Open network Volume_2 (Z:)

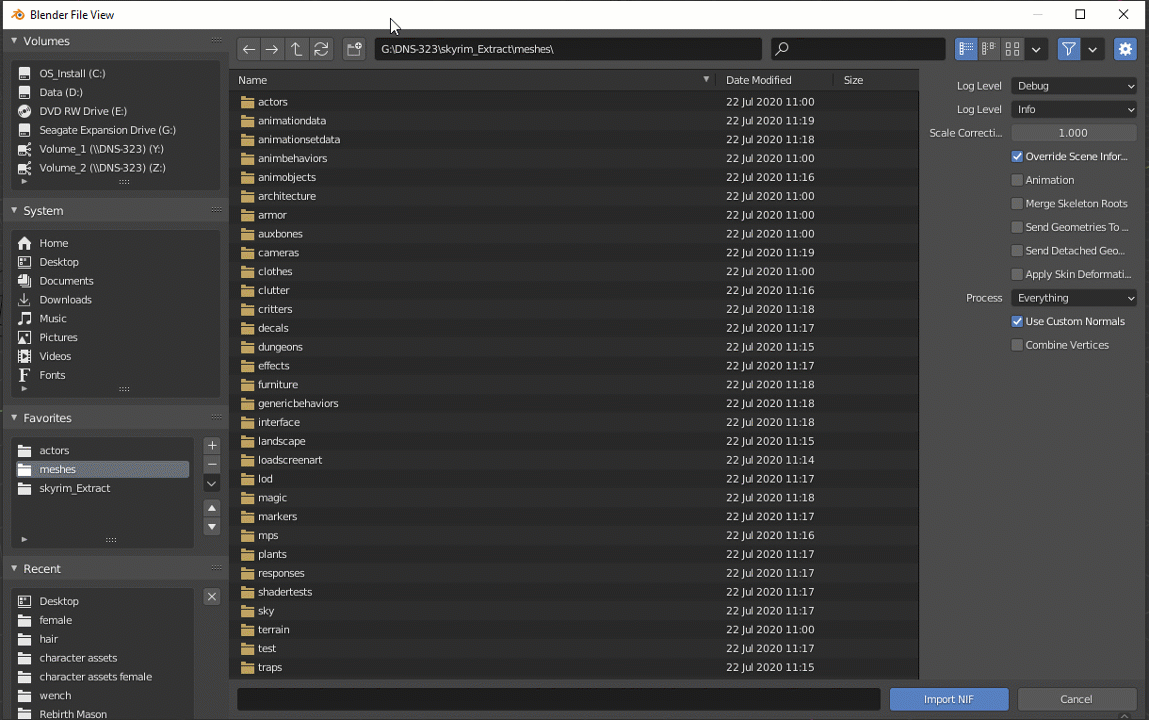pos(103,168)
